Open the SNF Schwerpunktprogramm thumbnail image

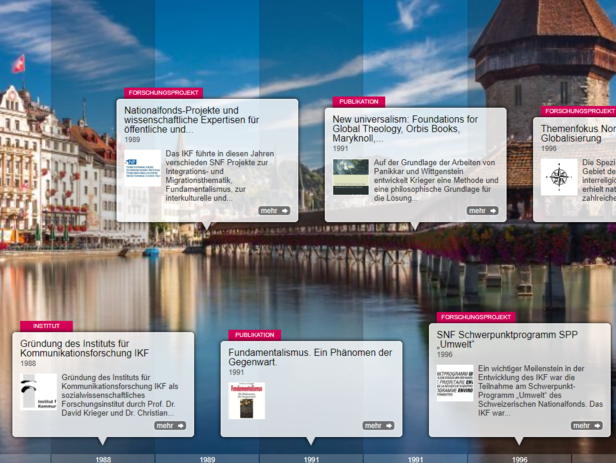point(455,384)
